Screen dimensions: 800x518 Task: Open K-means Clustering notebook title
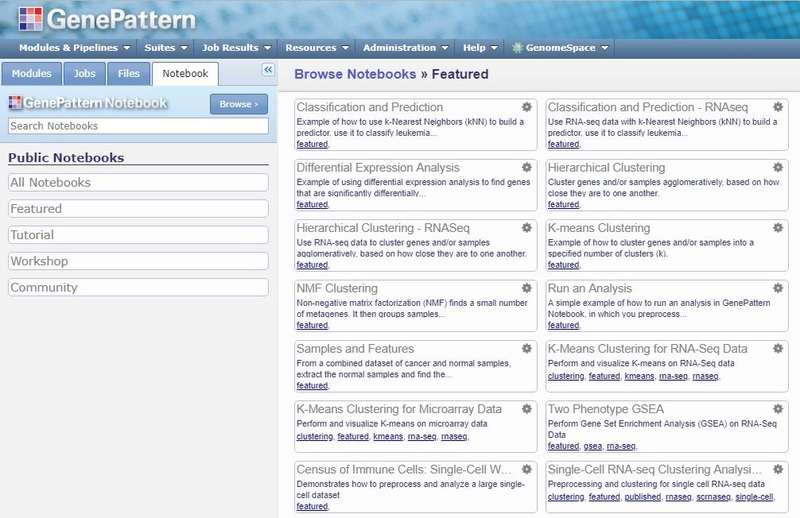598,228
